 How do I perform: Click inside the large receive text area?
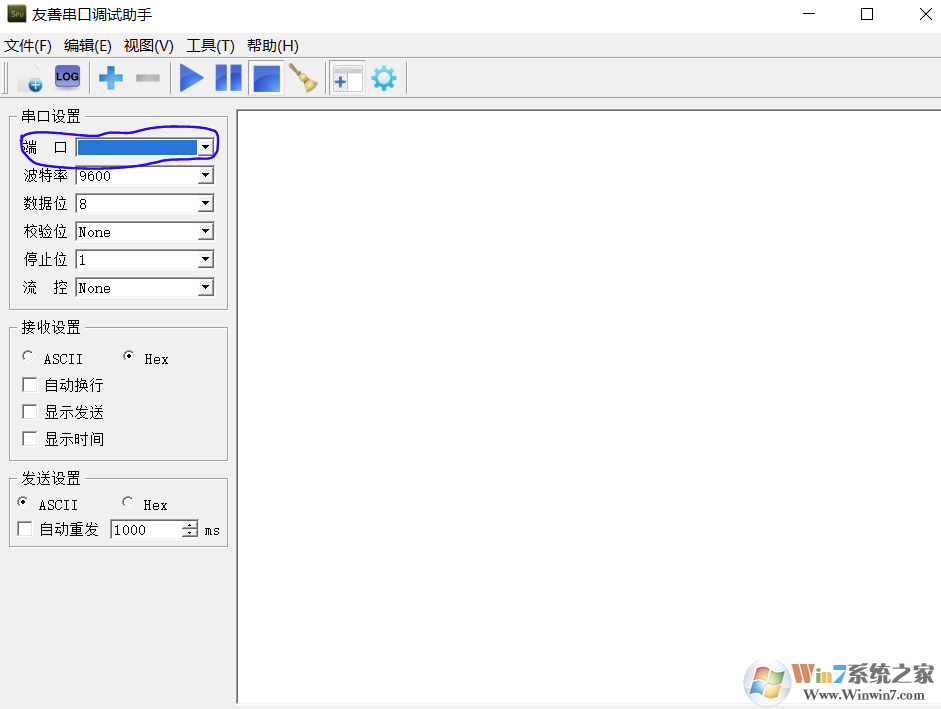pyautogui.click(x=588, y=400)
